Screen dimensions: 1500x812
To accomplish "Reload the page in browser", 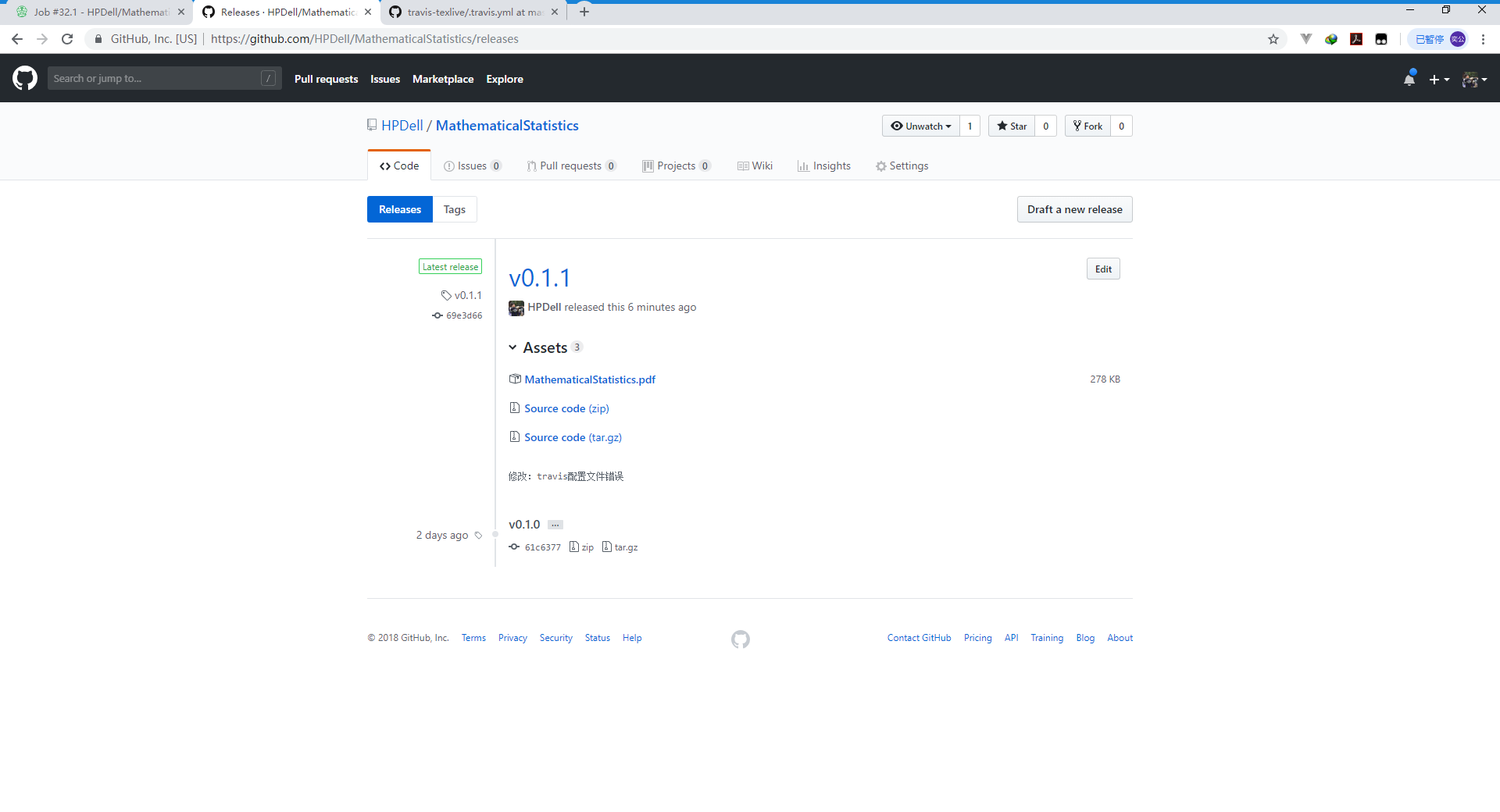I will (x=67, y=39).
